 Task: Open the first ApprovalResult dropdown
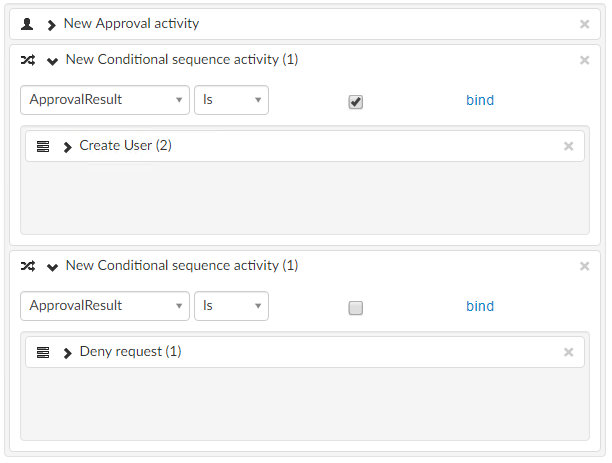[105, 100]
